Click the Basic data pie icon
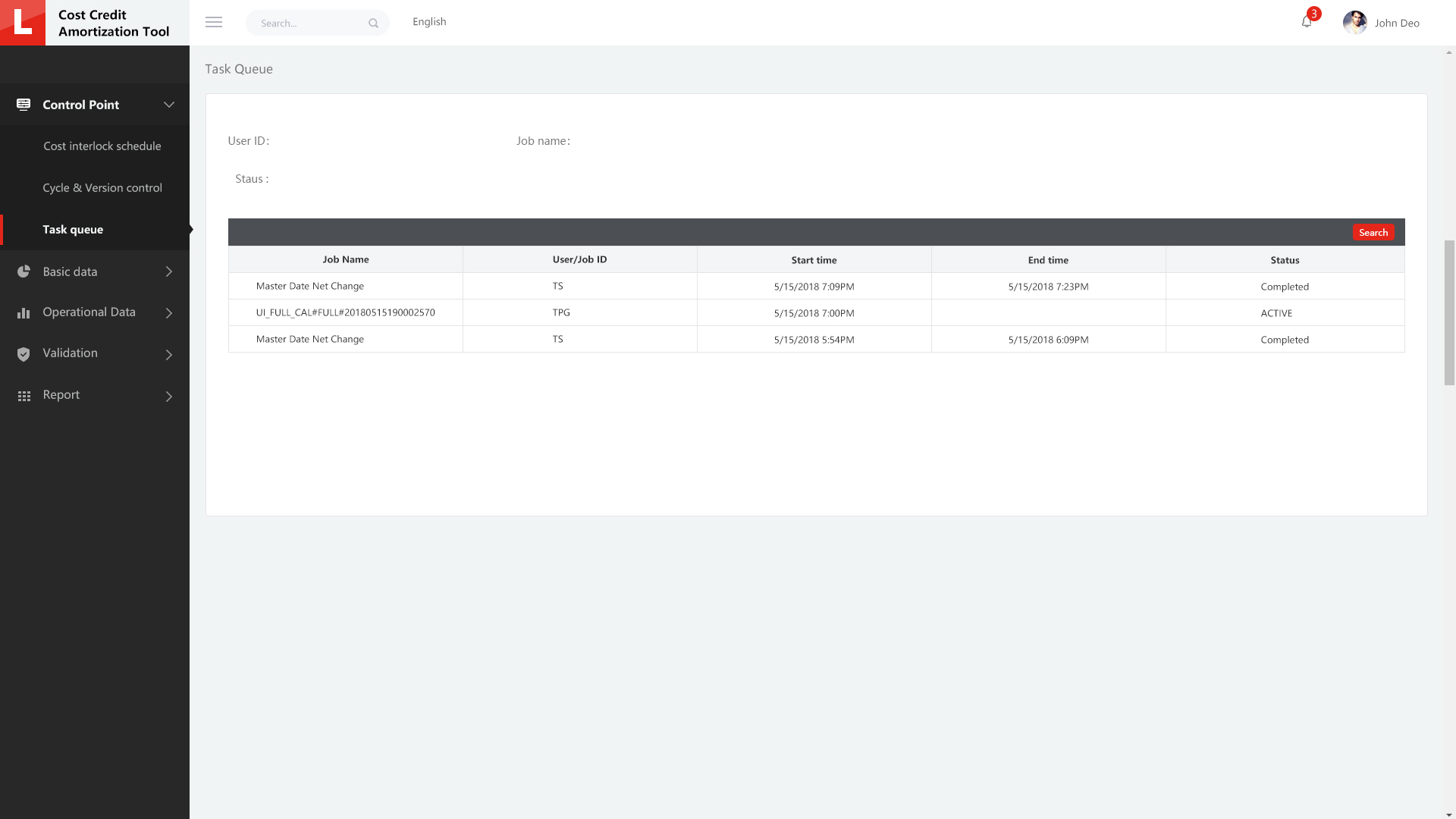 click(24, 271)
